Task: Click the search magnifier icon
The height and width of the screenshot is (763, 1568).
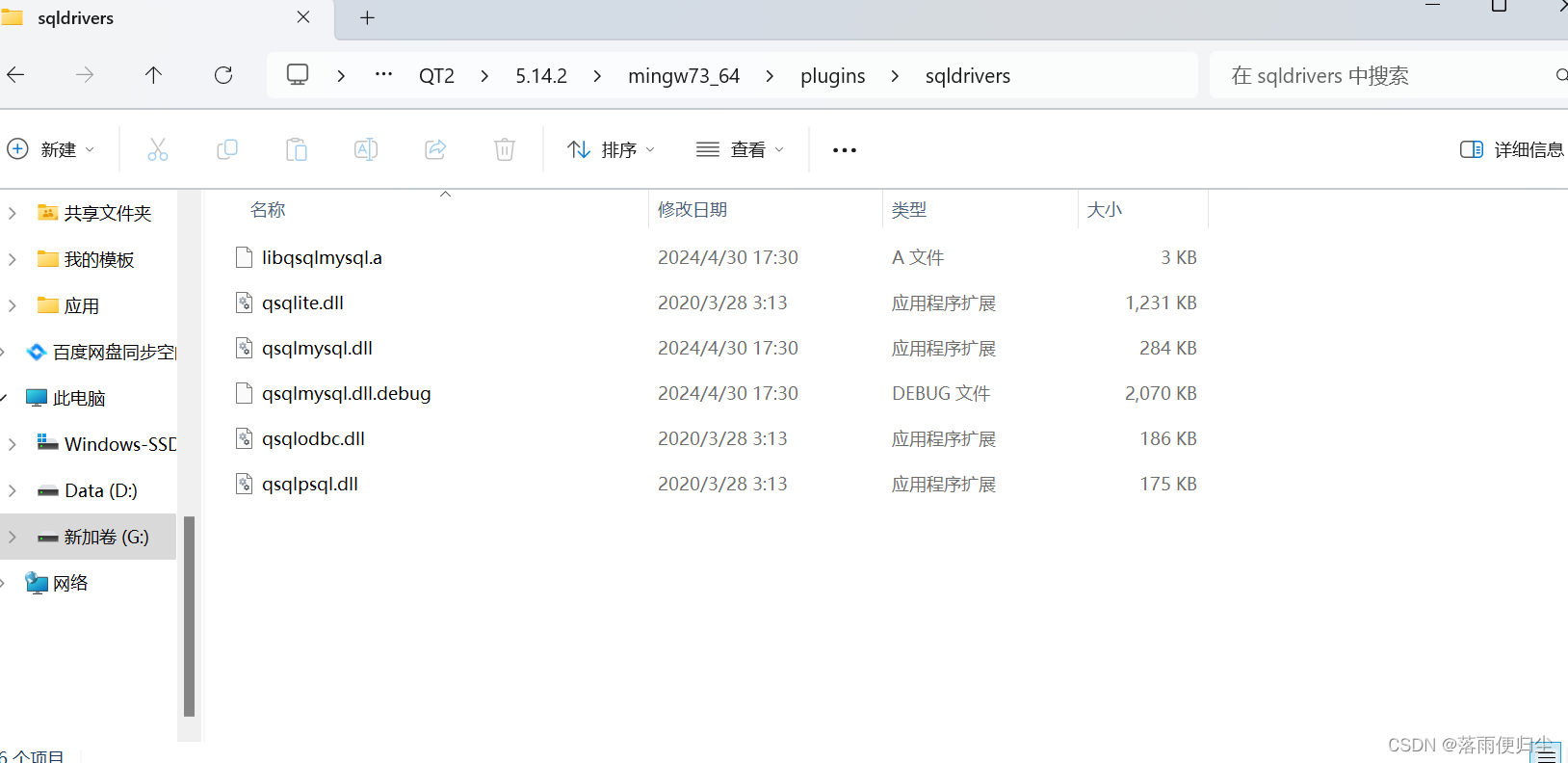Action: click(1560, 75)
